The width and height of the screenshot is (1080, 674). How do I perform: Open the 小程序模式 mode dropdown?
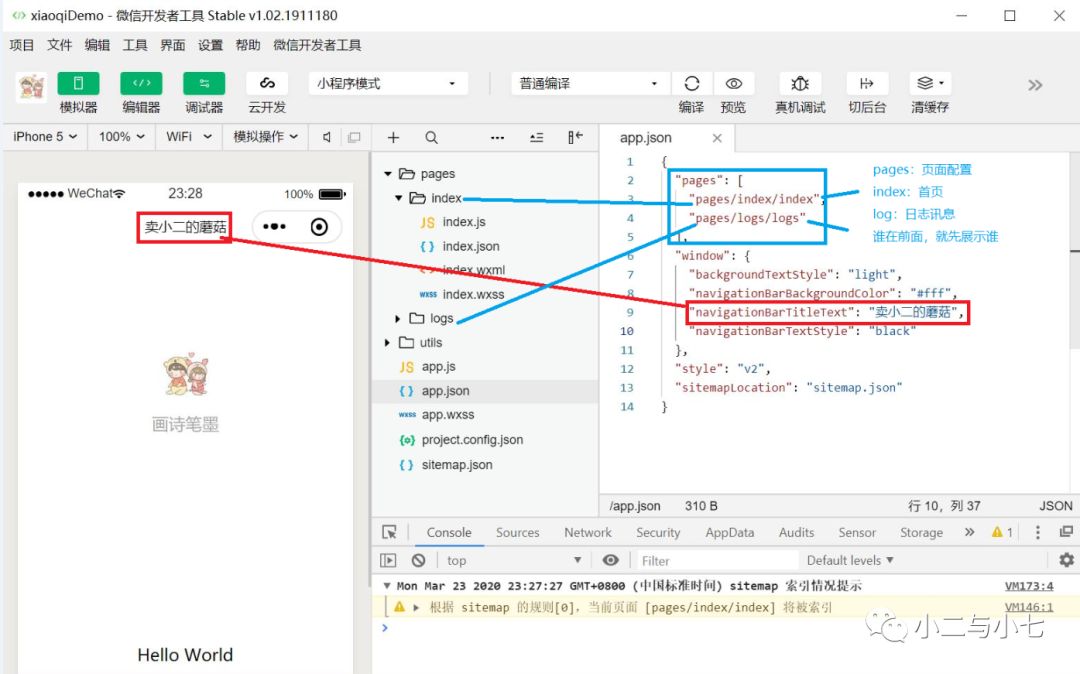(x=388, y=83)
